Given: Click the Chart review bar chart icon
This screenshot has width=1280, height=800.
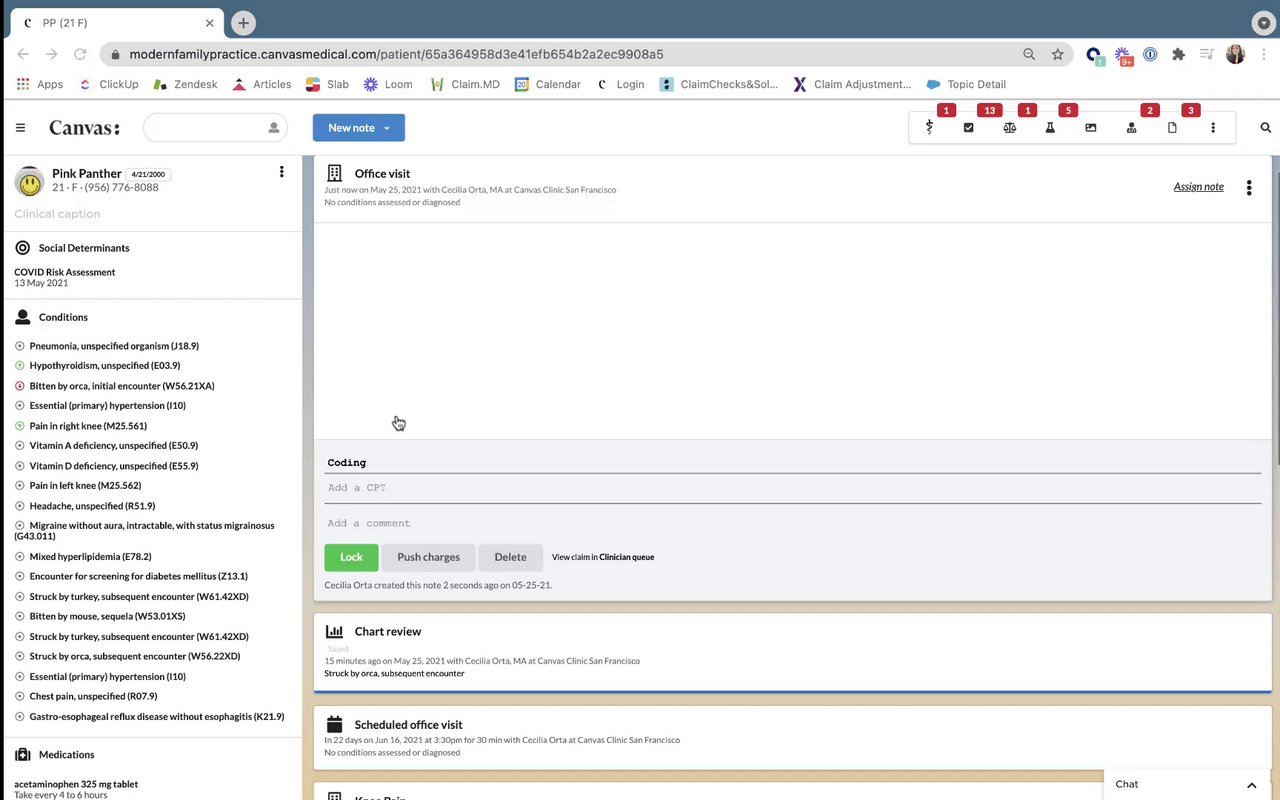Looking at the screenshot, I should (x=334, y=631).
